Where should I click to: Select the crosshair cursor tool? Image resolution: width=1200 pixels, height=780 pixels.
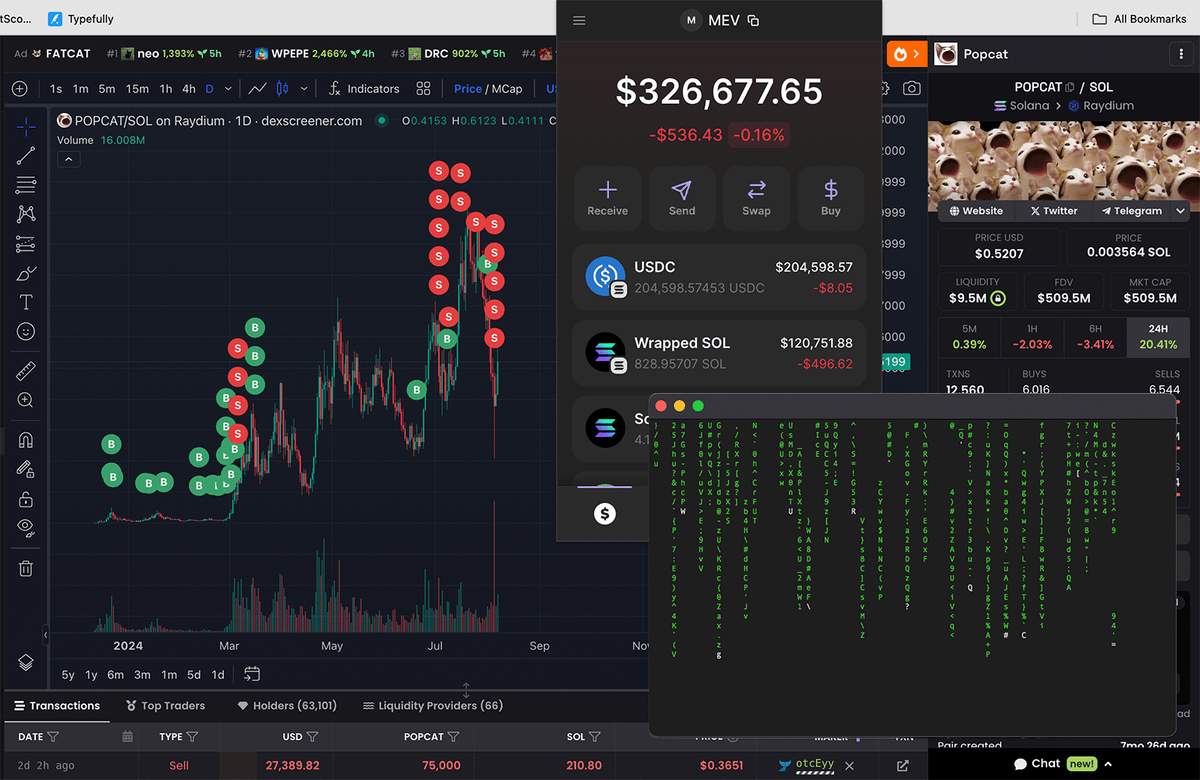tap(26, 126)
